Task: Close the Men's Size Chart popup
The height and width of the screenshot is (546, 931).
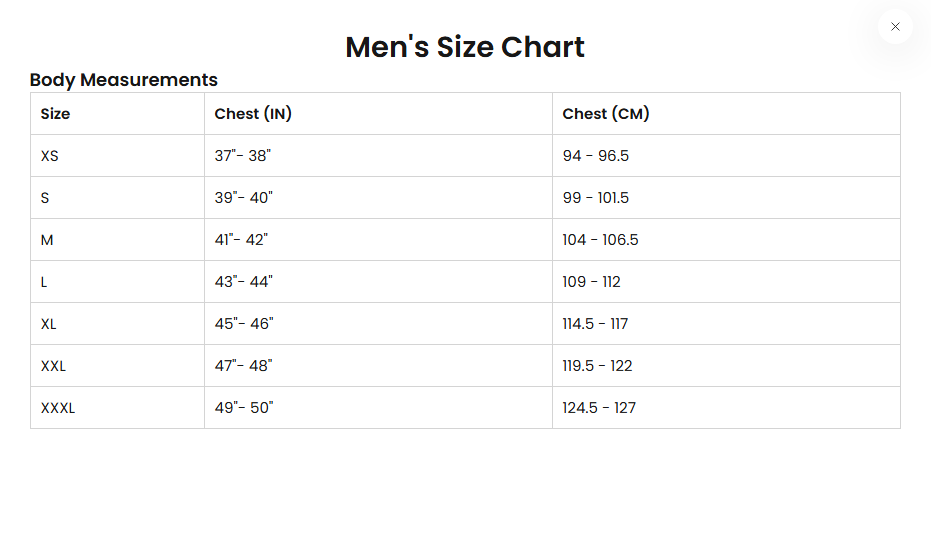Action: pos(895,27)
